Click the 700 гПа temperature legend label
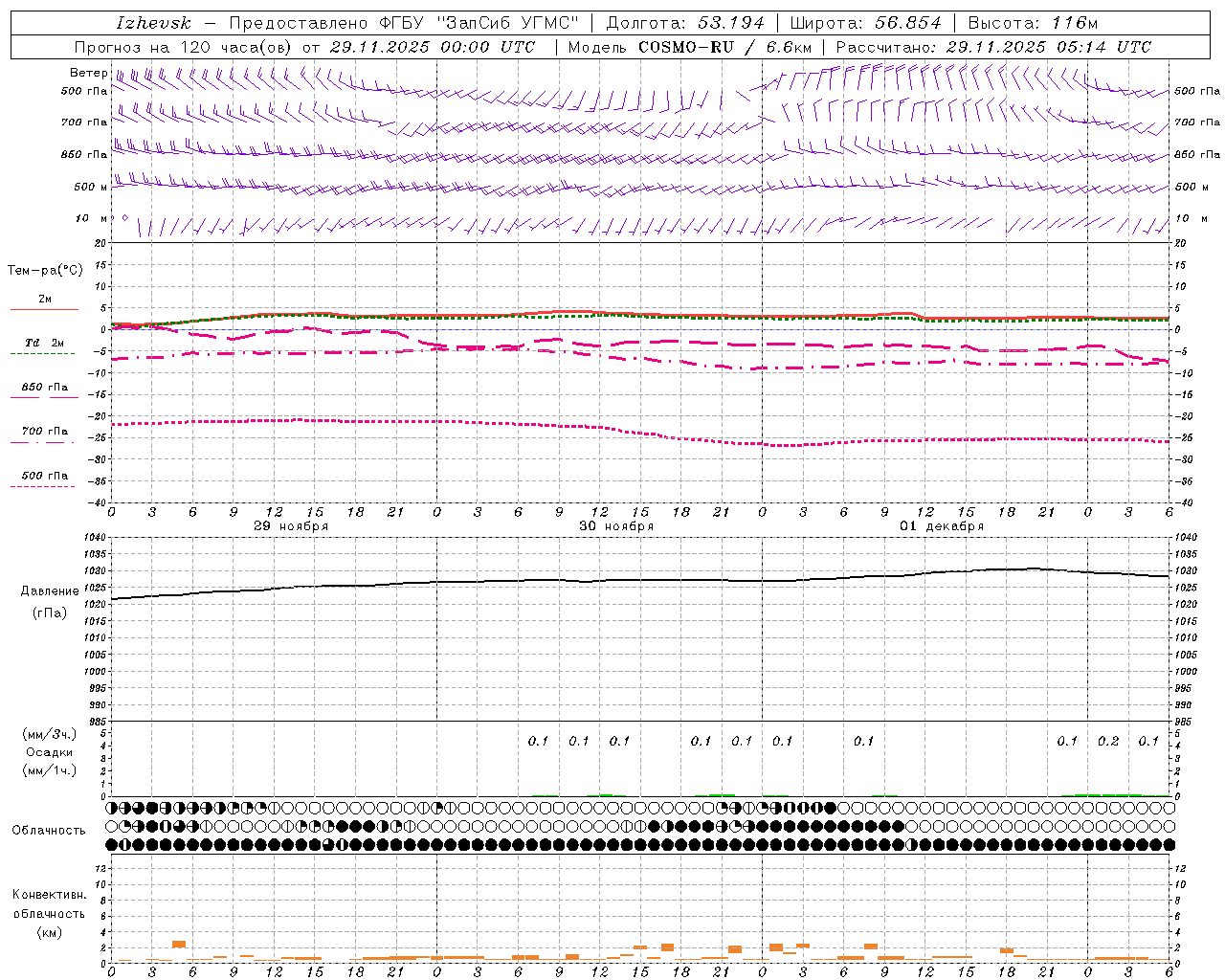Image resolution: width=1225 pixels, height=980 pixels. click(x=45, y=432)
